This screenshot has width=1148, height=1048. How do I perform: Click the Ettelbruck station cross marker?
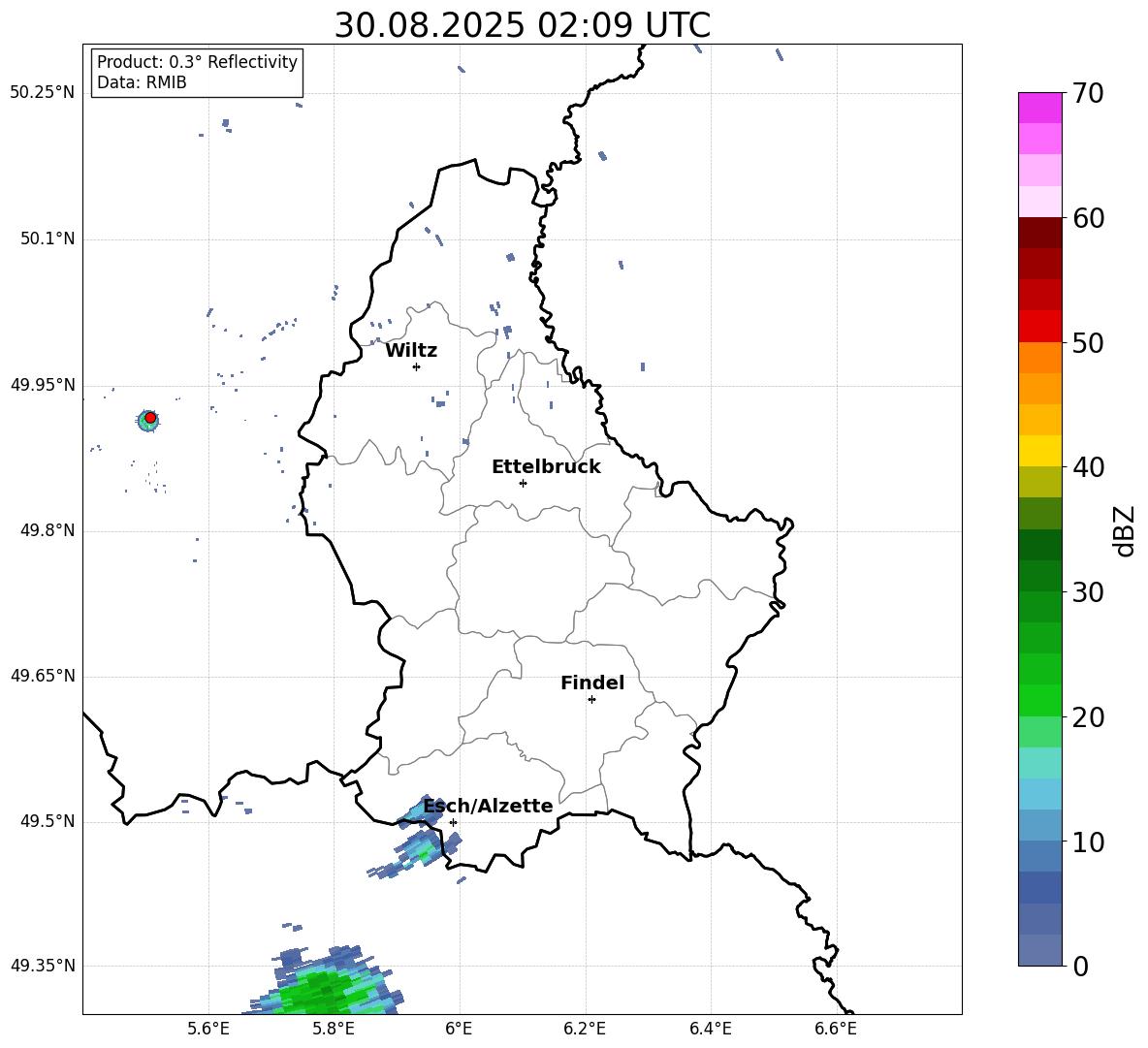tap(523, 483)
